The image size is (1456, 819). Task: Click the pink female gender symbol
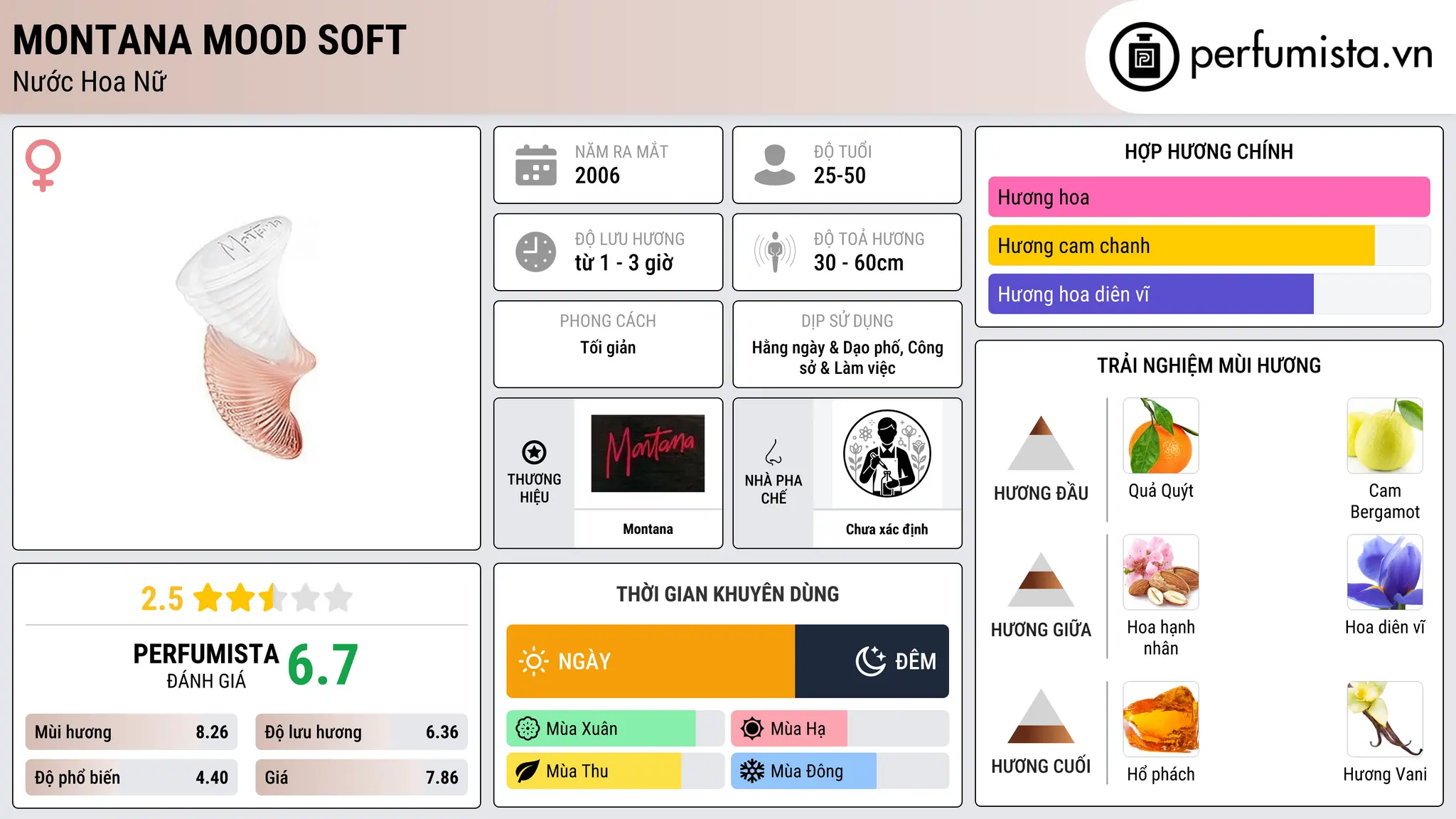tap(43, 165)
